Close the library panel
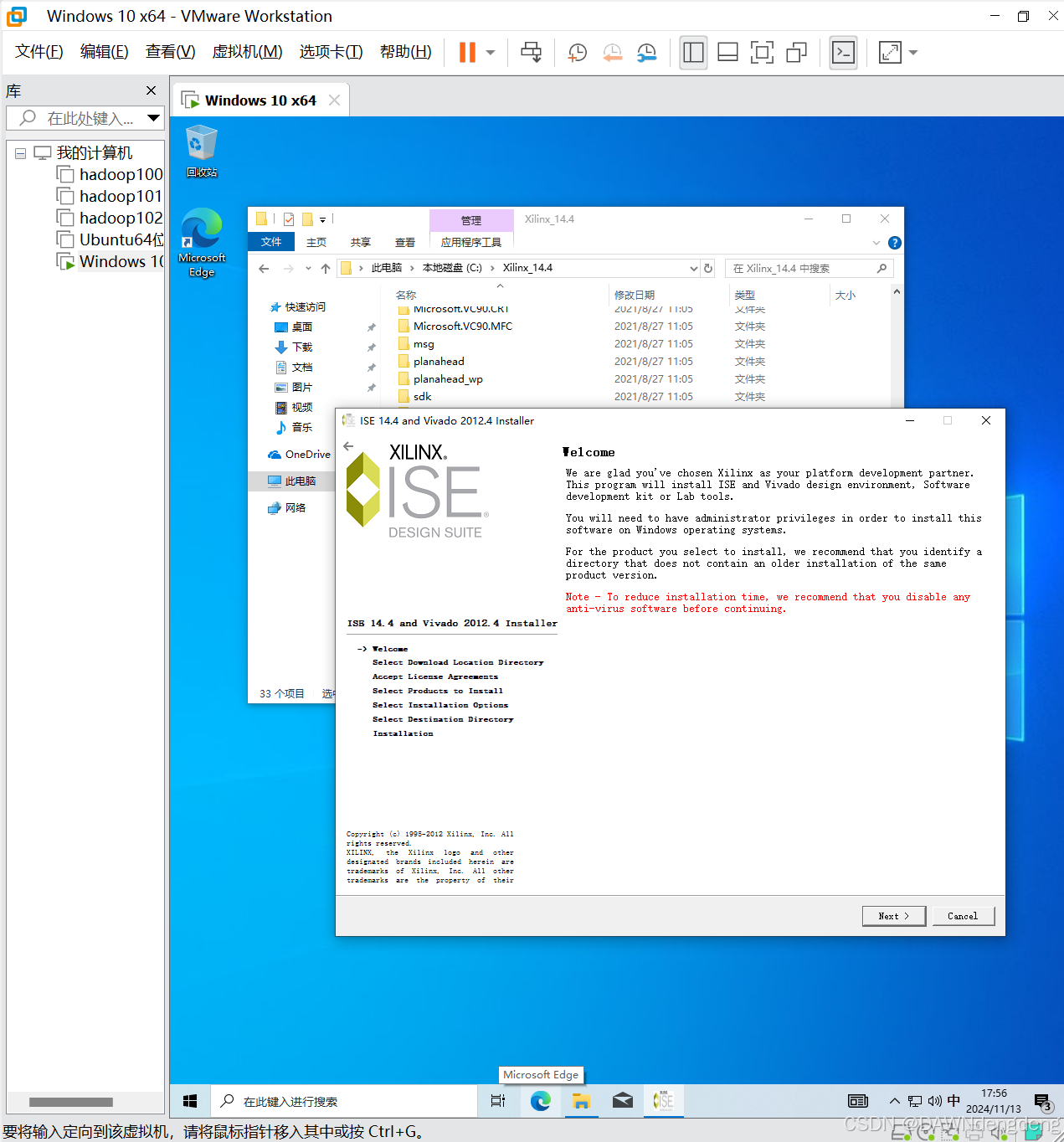 click(x=151, y=90)
